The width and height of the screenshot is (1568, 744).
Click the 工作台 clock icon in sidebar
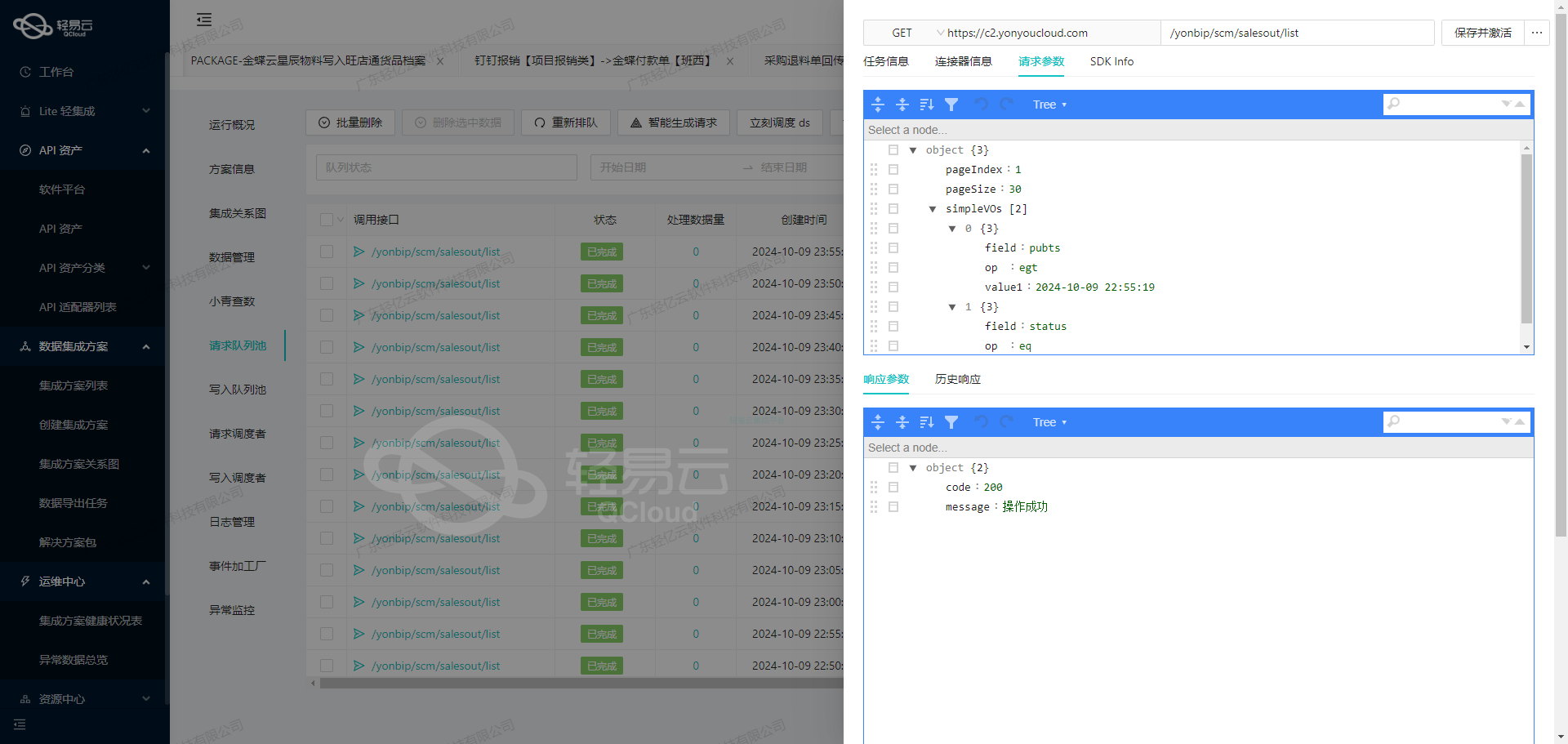tap(25, 72)
